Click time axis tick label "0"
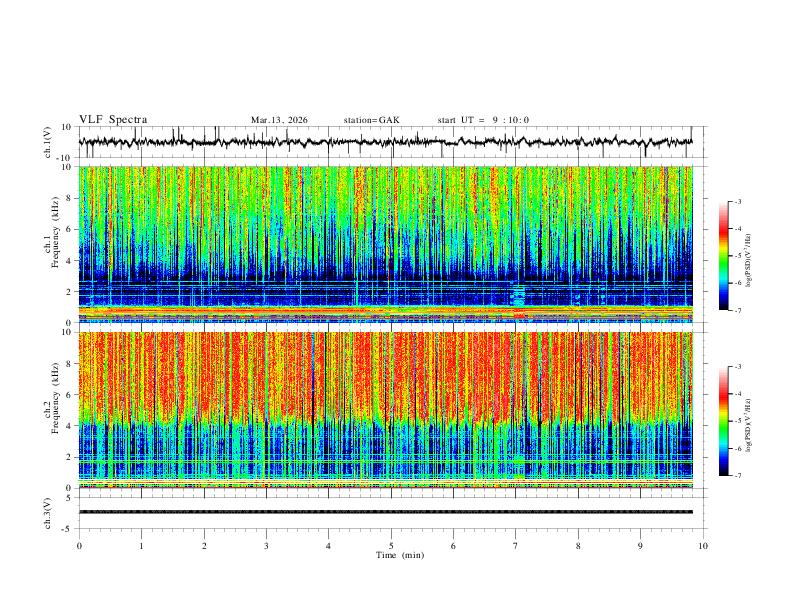Viewport: 792px width, 612px height. click(79, 546)
